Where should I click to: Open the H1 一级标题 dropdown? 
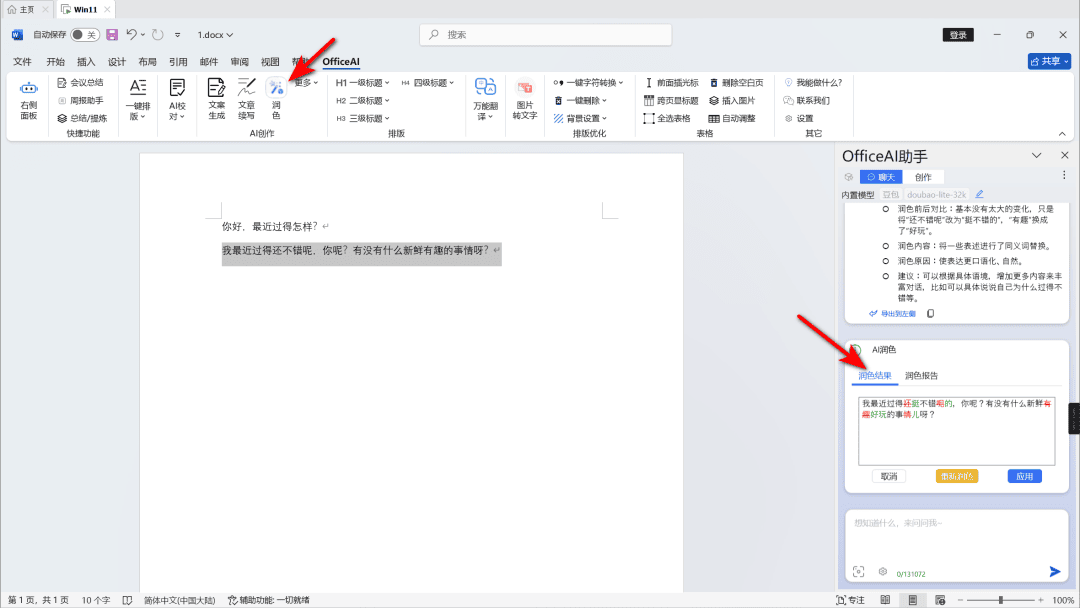[362, 83]
